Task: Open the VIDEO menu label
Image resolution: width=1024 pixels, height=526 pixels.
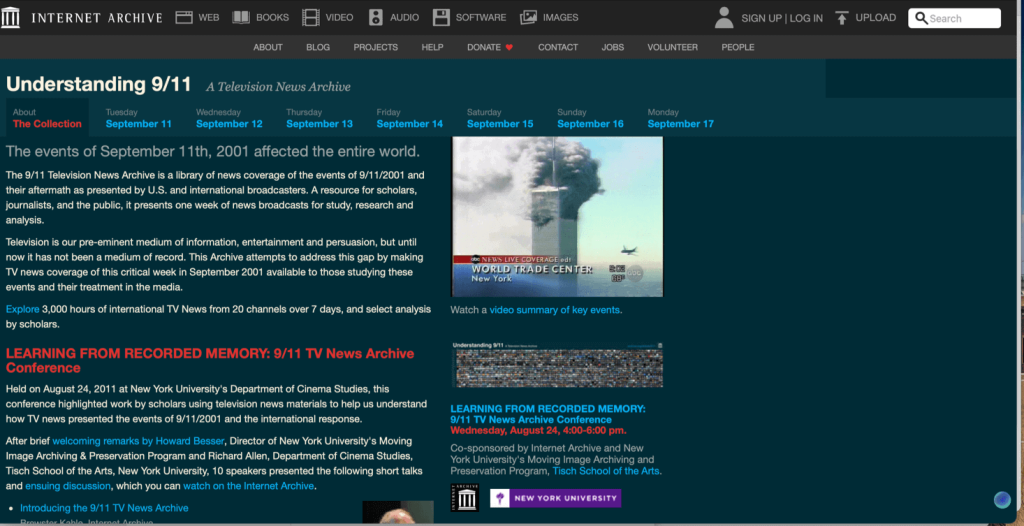Action: (340, 18)
